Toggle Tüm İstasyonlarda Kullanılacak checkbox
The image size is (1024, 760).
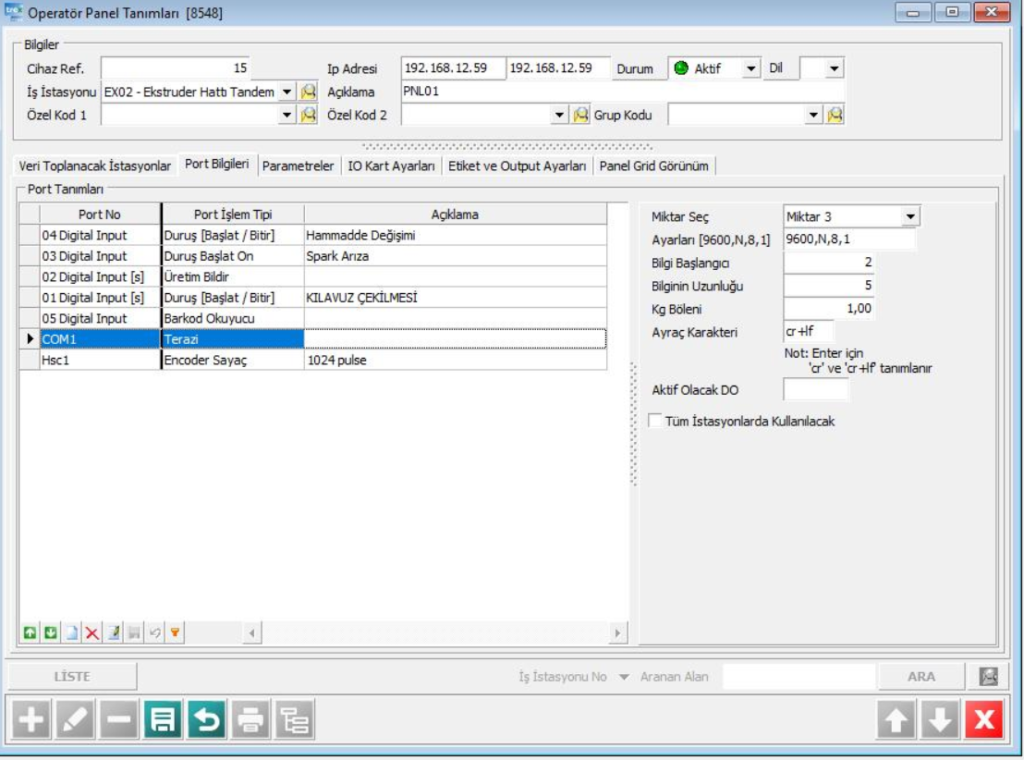pos(656,422)
